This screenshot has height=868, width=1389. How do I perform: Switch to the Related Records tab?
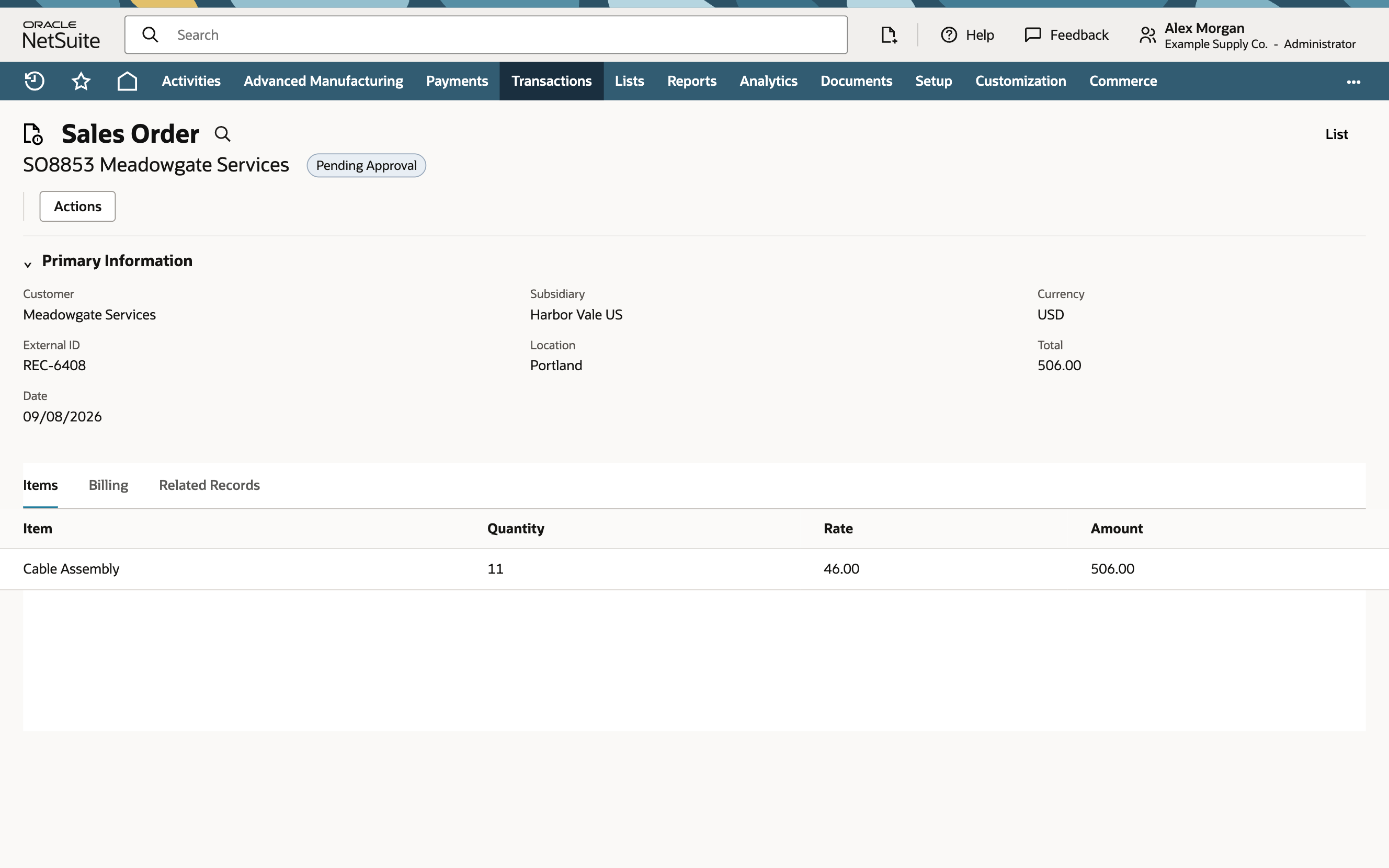click(x=209, y=485)
